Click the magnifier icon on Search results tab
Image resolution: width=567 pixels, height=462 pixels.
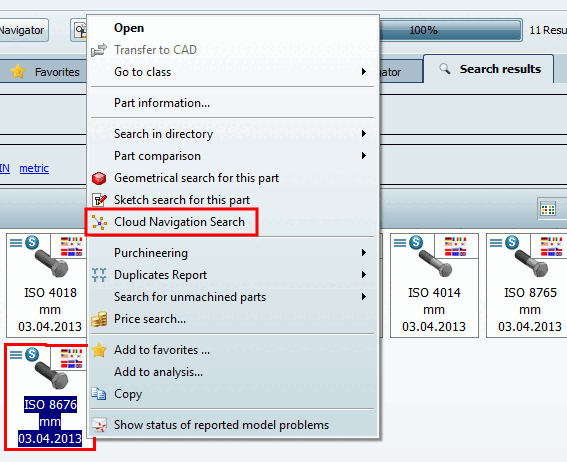(445, 69)
